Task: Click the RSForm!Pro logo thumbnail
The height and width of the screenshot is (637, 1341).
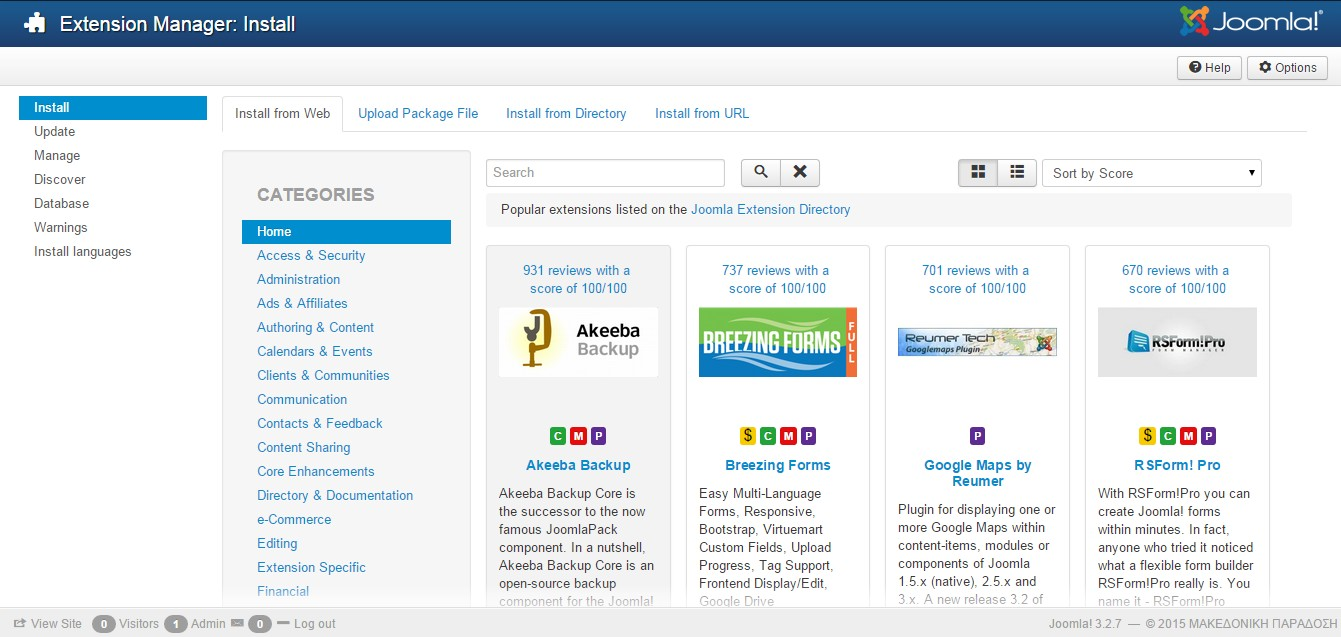Action: [x=1177, y=342]
